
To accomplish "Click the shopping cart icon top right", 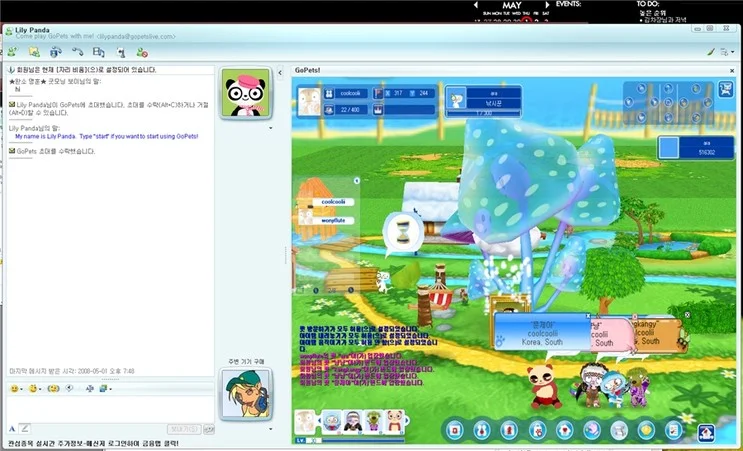I will tap(725, 89).
